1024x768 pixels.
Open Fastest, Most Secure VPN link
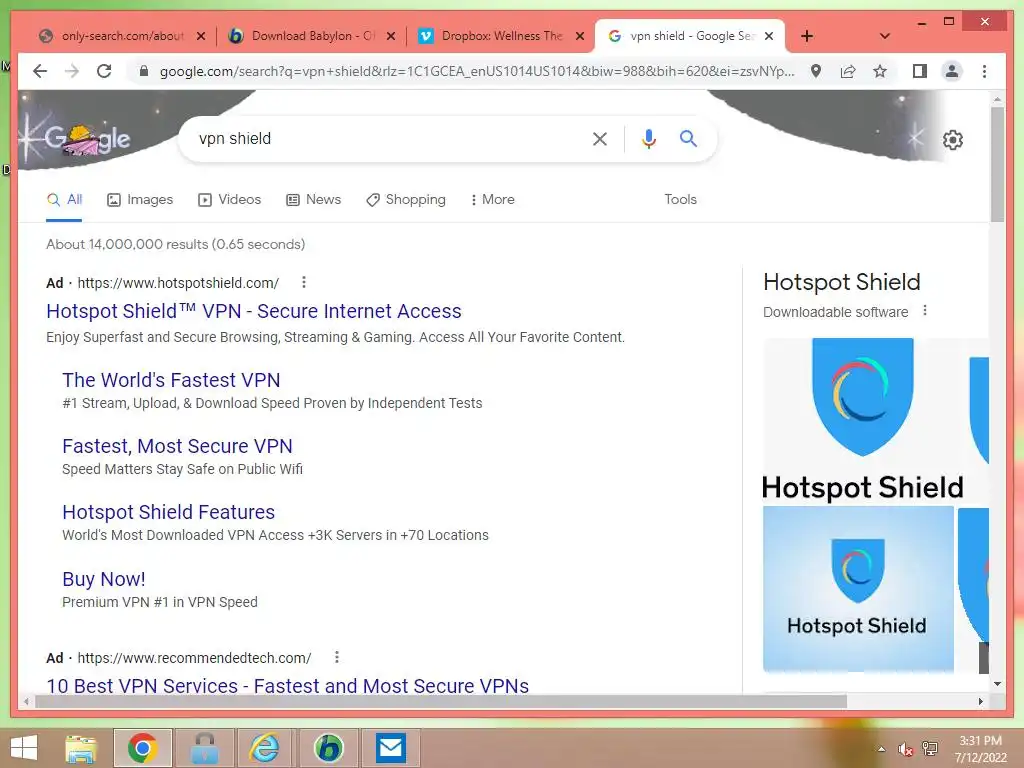pos(177,445)
